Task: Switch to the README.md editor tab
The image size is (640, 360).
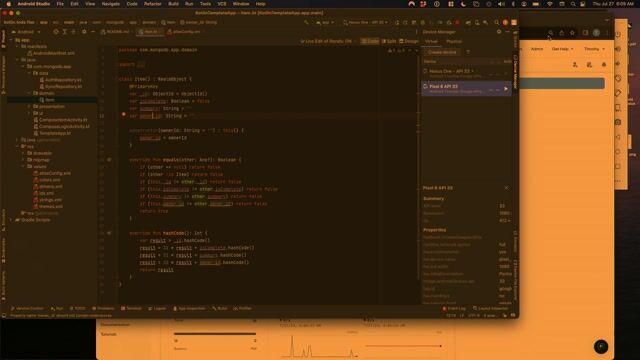Action: tap(117, 31)
